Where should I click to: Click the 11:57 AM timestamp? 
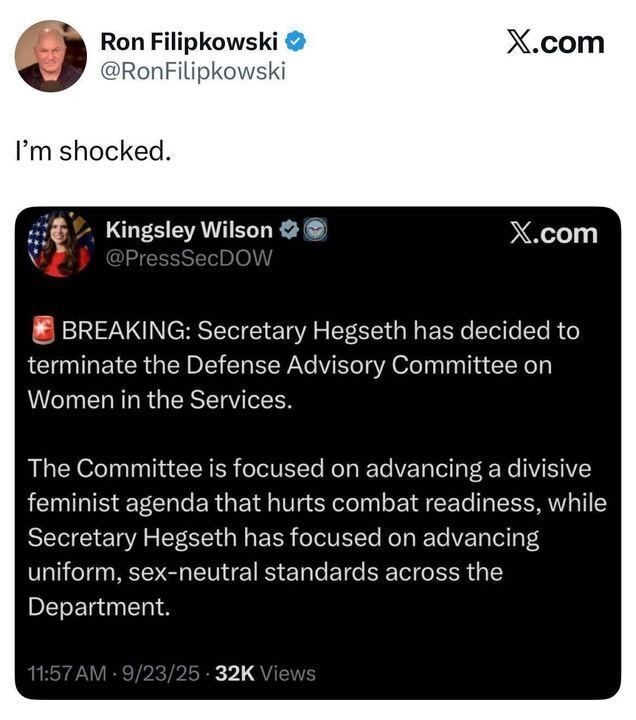point(68,673)
